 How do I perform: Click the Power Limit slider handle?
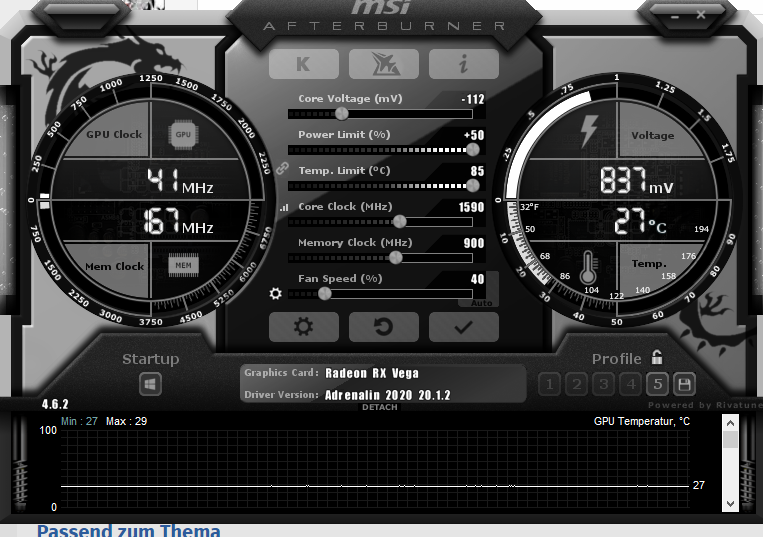click(472, 150)
